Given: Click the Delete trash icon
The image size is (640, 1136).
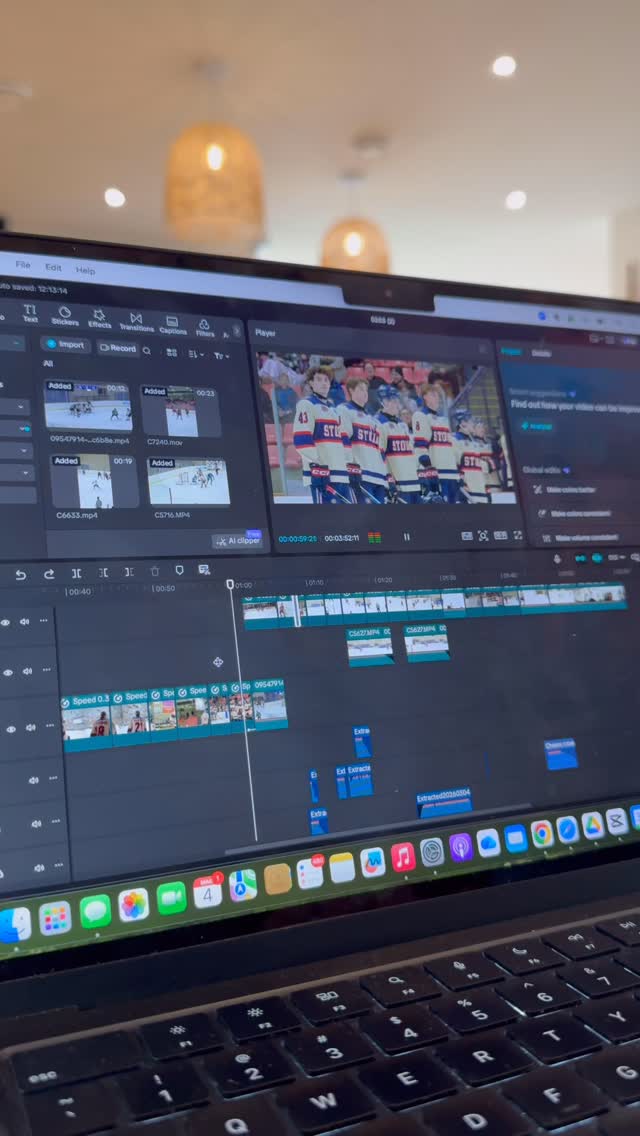Looking at the screenshot, I should coord(154,572).
